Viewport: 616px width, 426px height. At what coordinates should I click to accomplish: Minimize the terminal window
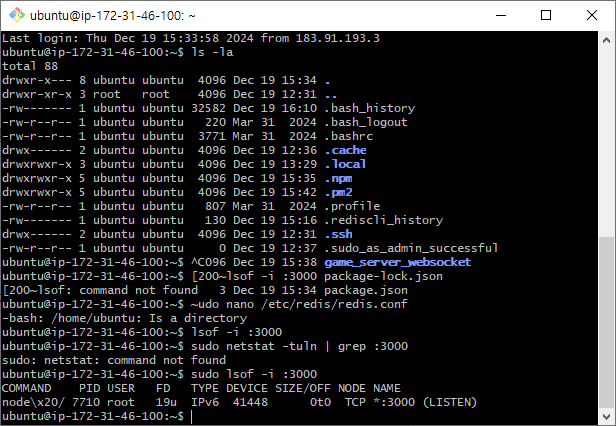point(501,15)
